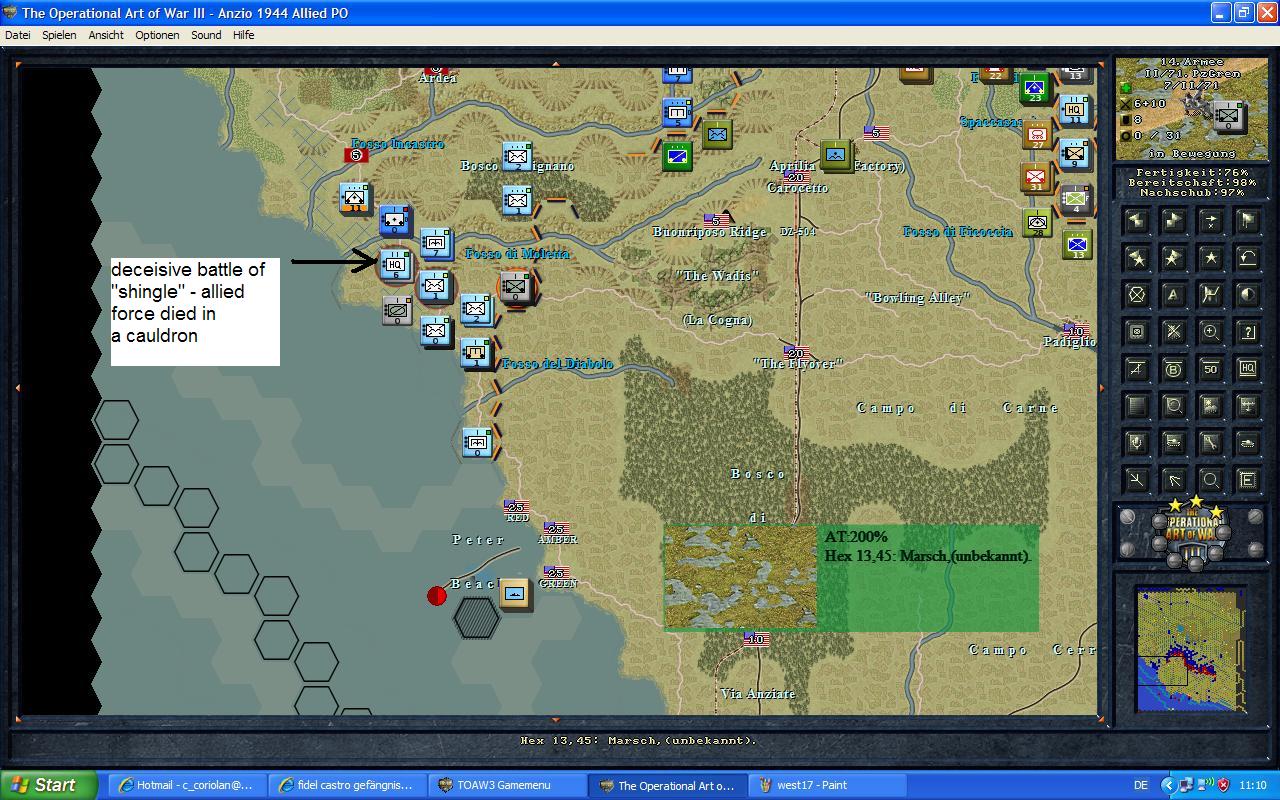Click the tank button in command panel
This screenshot has width=1280, height=800.
tap(1248, 443)
